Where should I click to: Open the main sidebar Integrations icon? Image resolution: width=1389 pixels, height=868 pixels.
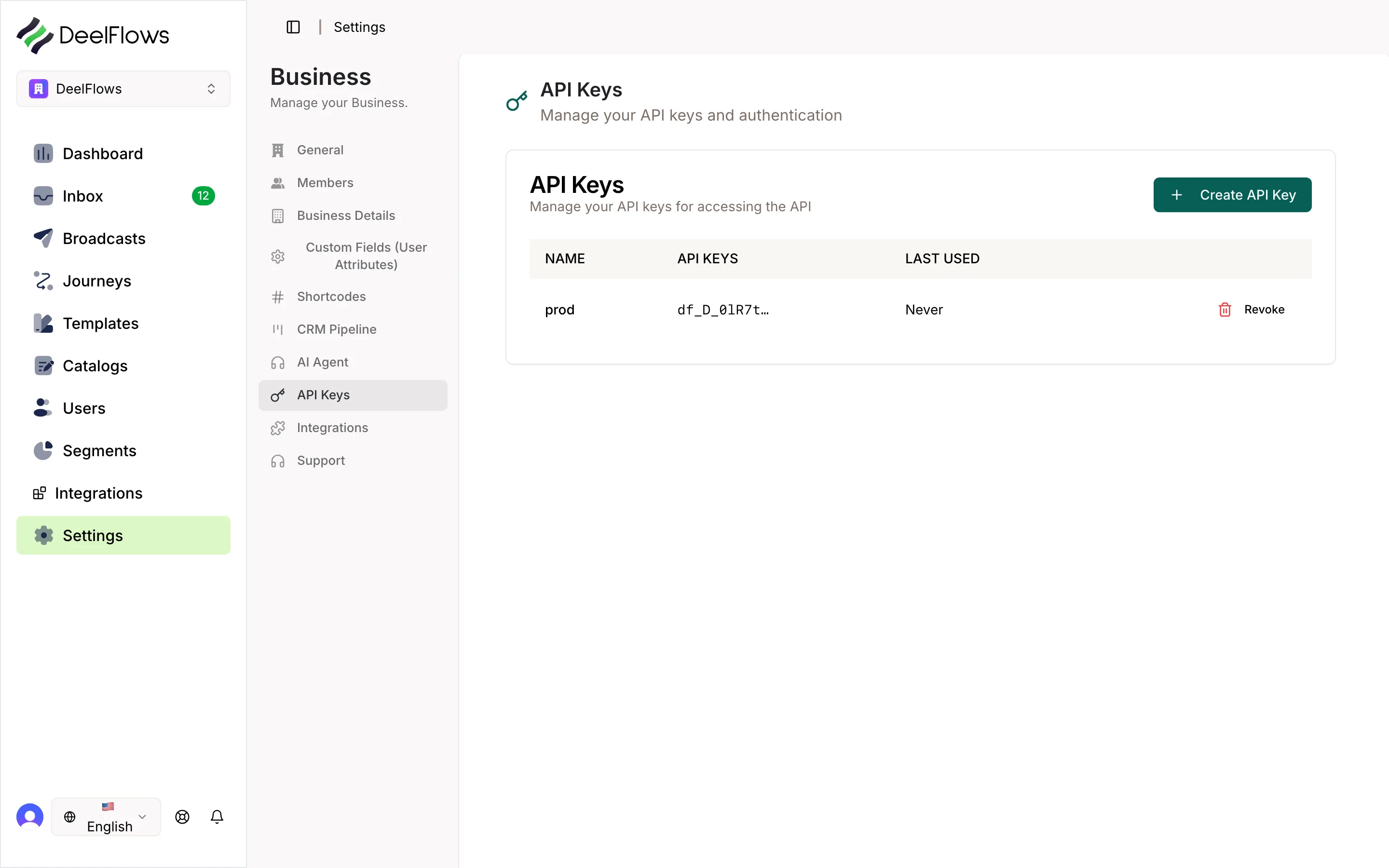click(x=39, y=493)
